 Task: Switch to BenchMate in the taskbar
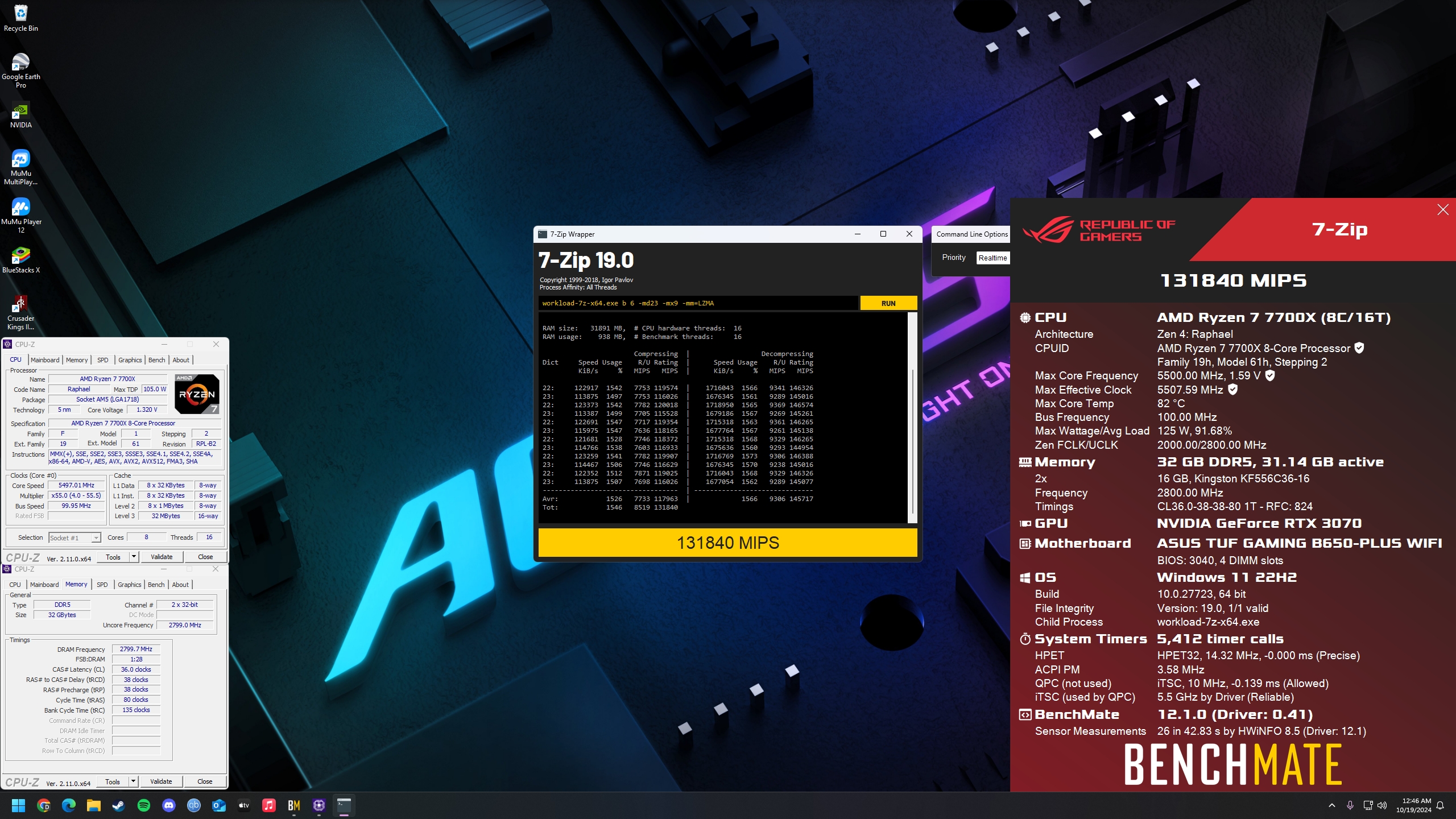coord(294,805)
